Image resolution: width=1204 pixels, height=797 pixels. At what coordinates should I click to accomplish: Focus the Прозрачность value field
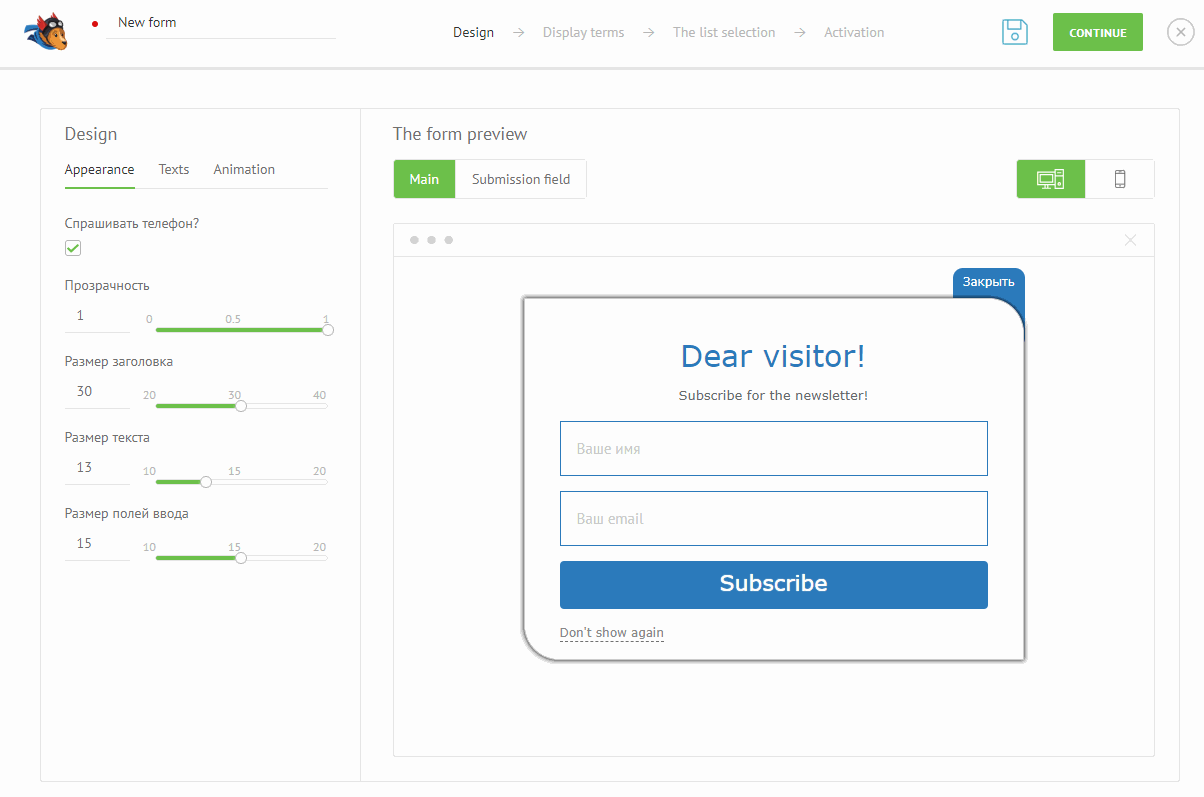[x=98, y=316]
